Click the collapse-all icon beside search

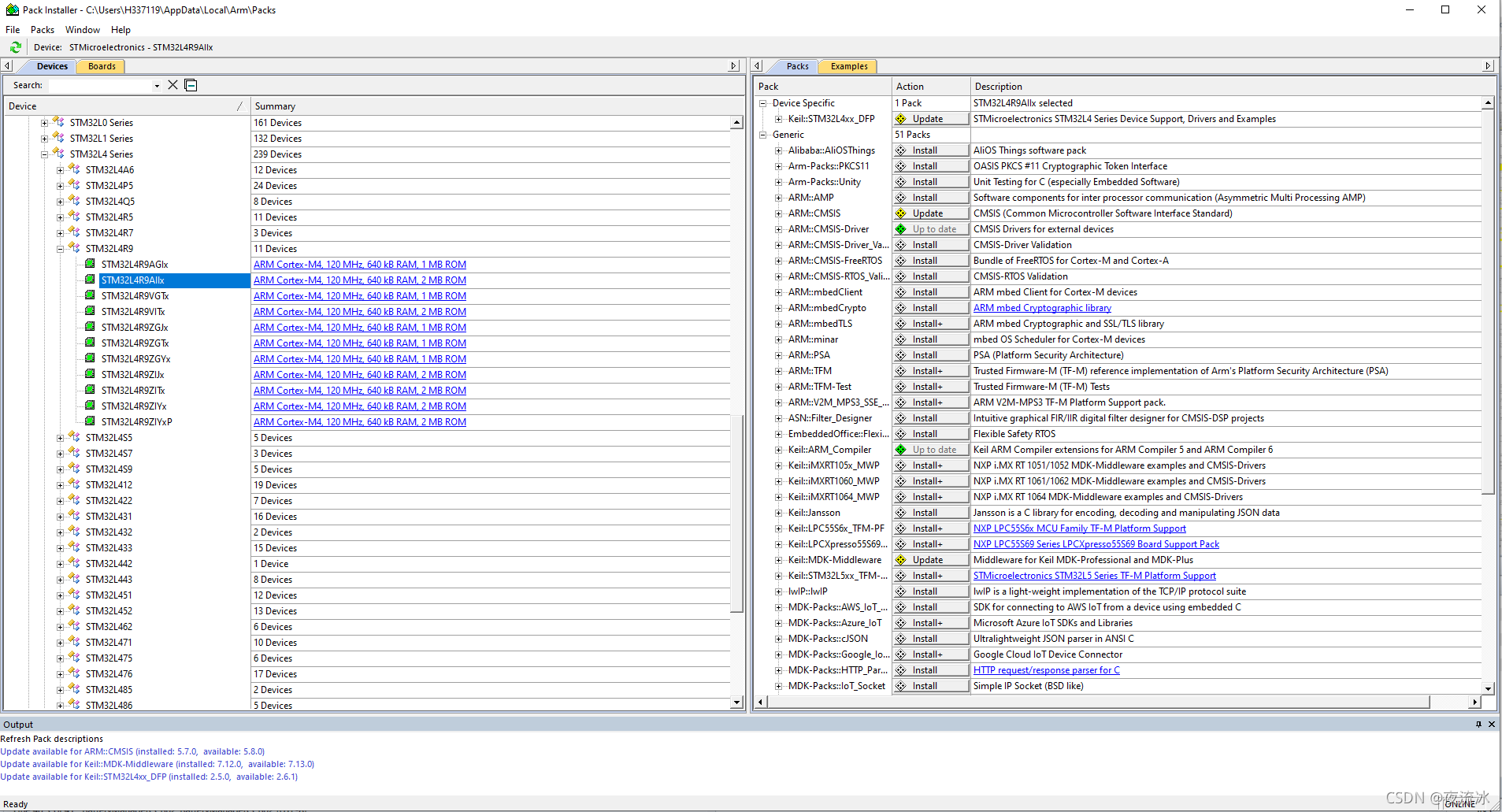coord(191,85)
